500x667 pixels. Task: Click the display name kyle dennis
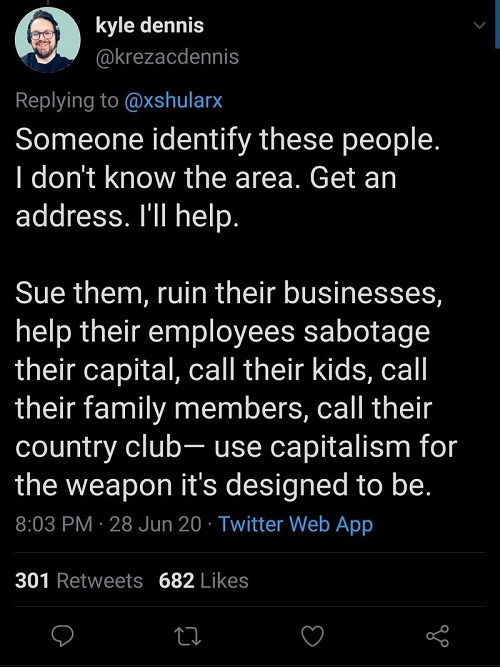pos(150,26)
